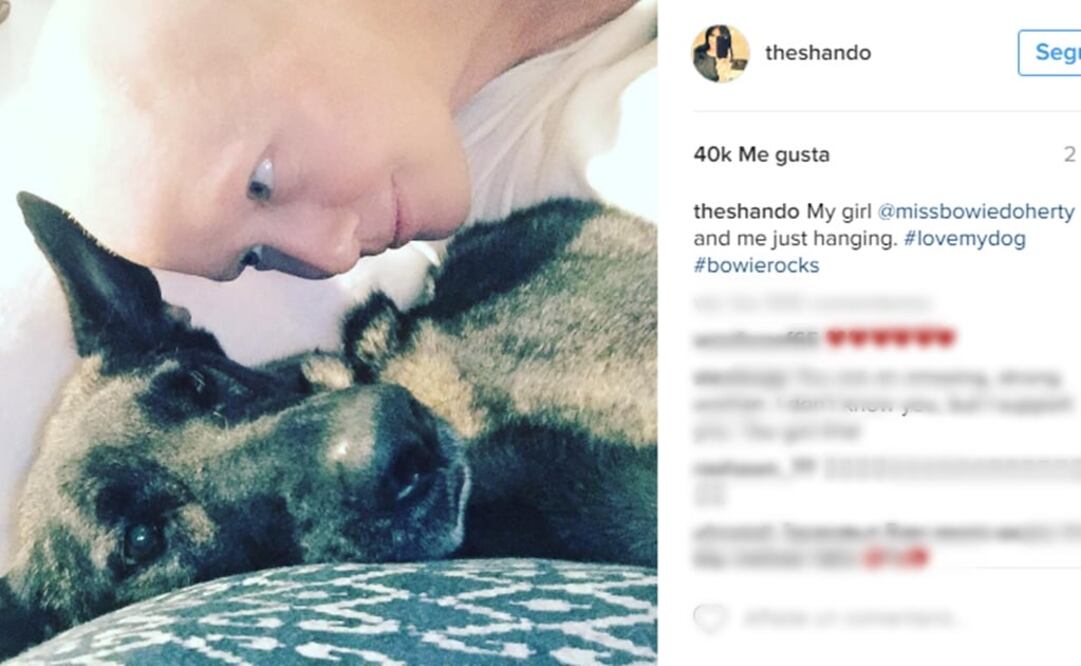Visit the @missbowiedoherty mentioned profile
The height and width of the screenshot is (666, 1081).
(976, 212)
